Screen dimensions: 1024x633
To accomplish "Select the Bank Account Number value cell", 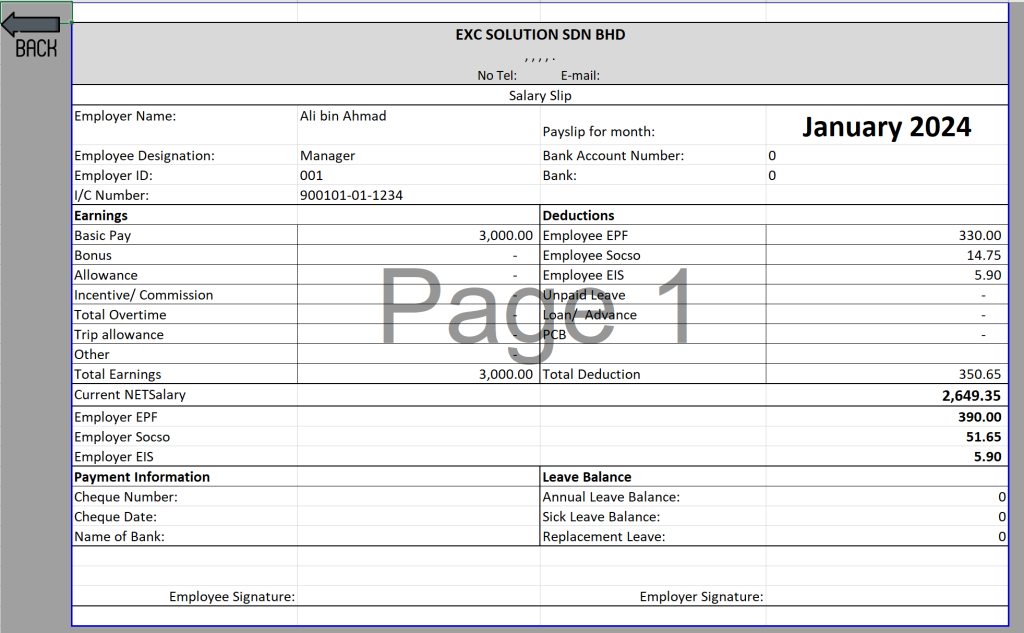I will click(886, 156).
